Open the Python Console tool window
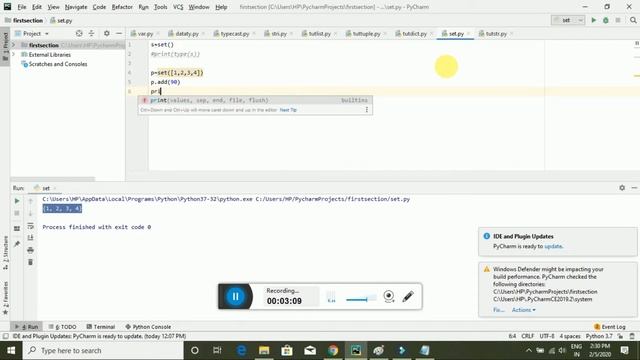The height and width of the screenshot is (360, 640). coord(148,327)
